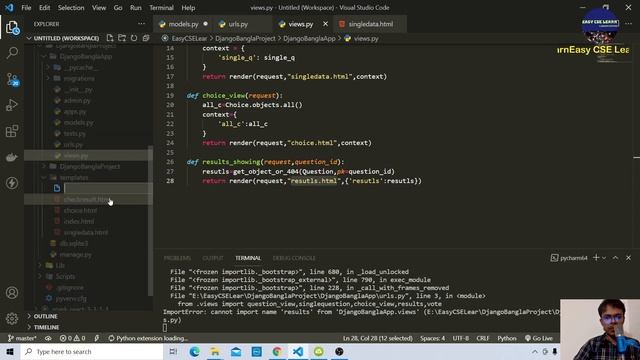
Task: Maximize the terminal panel with caret icon
Action: point(615,258)
